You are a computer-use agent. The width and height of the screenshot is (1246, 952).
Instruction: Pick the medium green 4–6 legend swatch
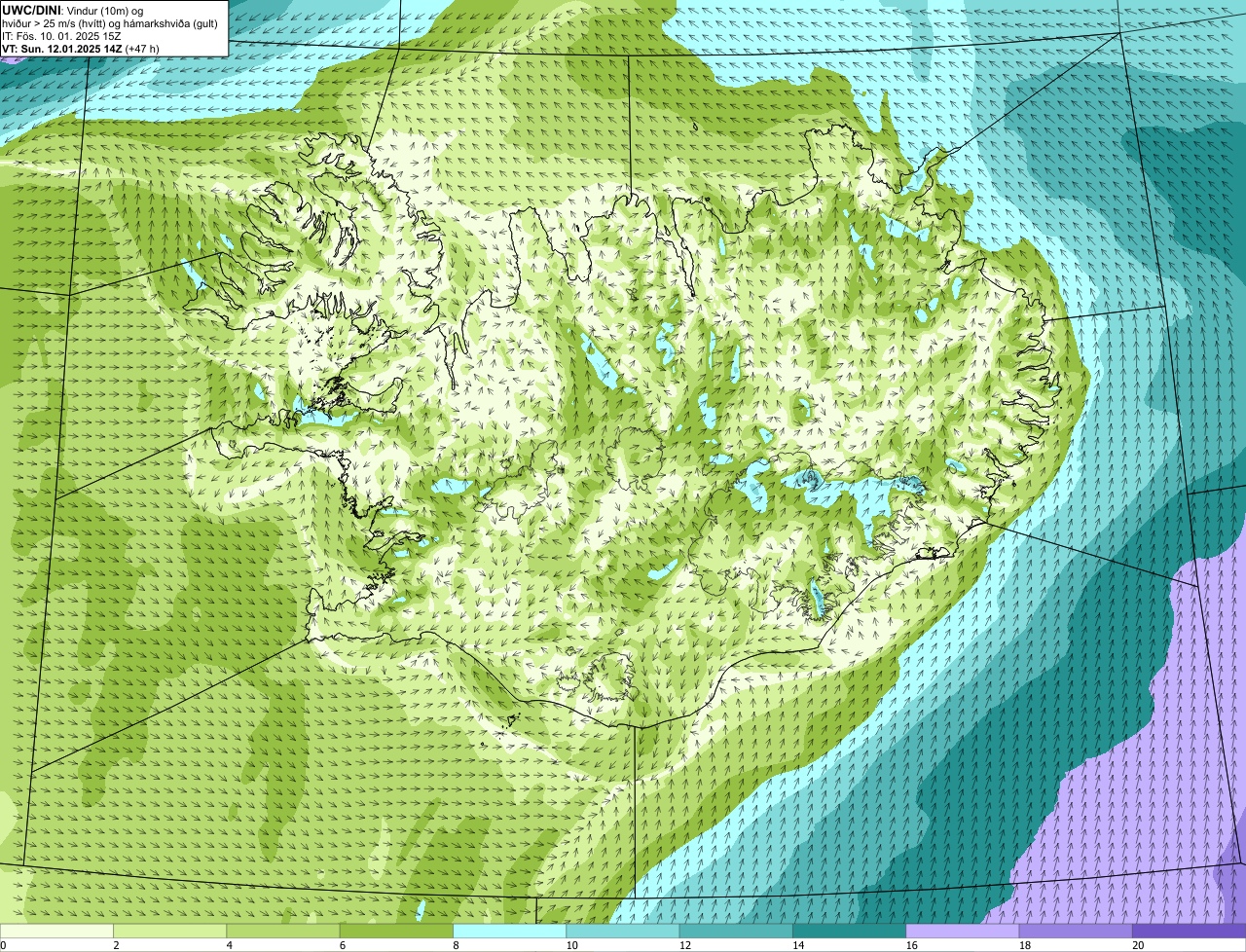[x=283, y=931]
